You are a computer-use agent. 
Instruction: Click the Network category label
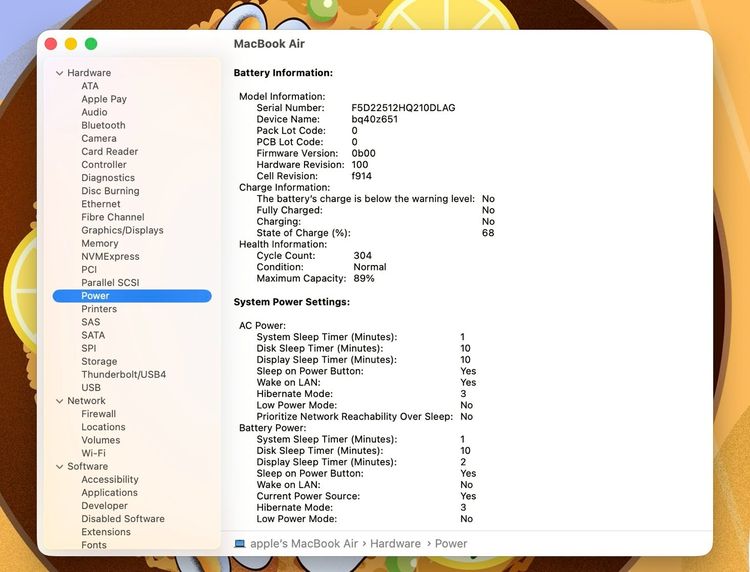click(x=86, y=401)
